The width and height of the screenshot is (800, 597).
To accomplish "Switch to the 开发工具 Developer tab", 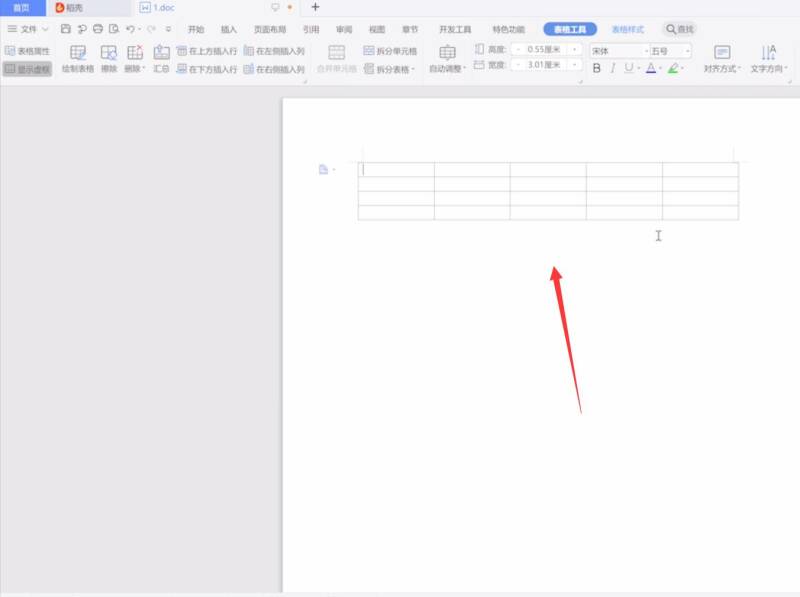I will coord(455,29).
